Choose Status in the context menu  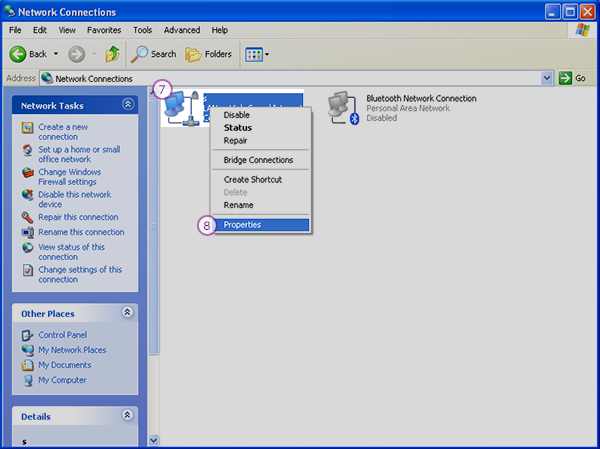pyautogui.click(x=261, y=128)
